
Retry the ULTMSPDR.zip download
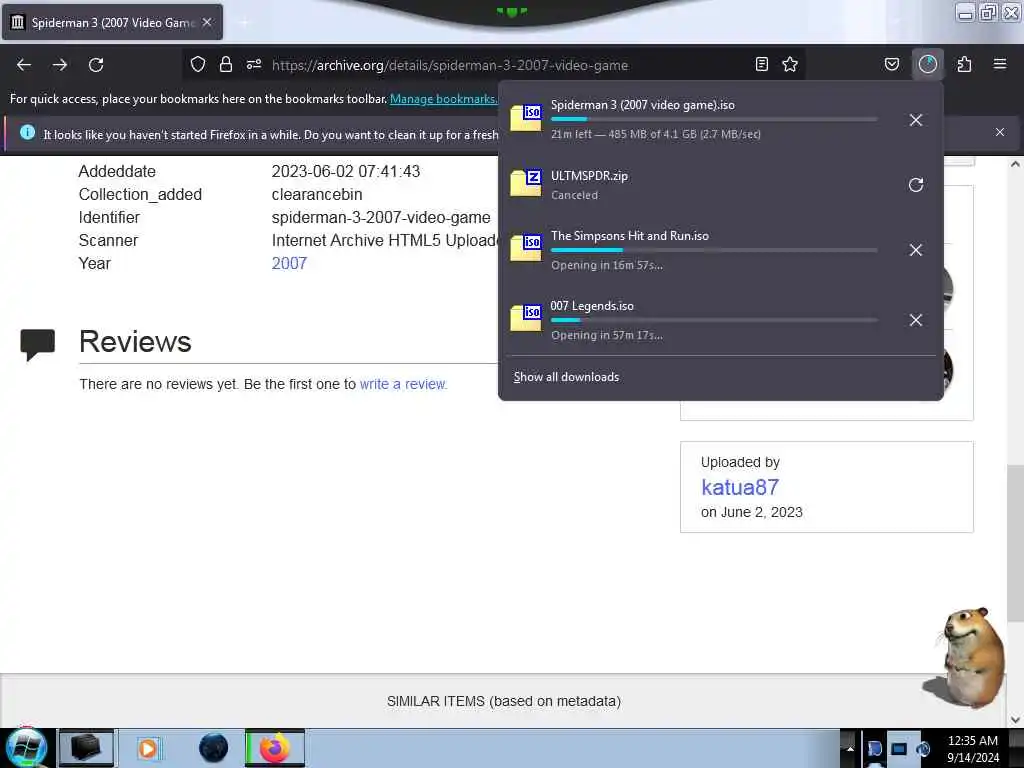pyautogui.click(x=916, y=185)
